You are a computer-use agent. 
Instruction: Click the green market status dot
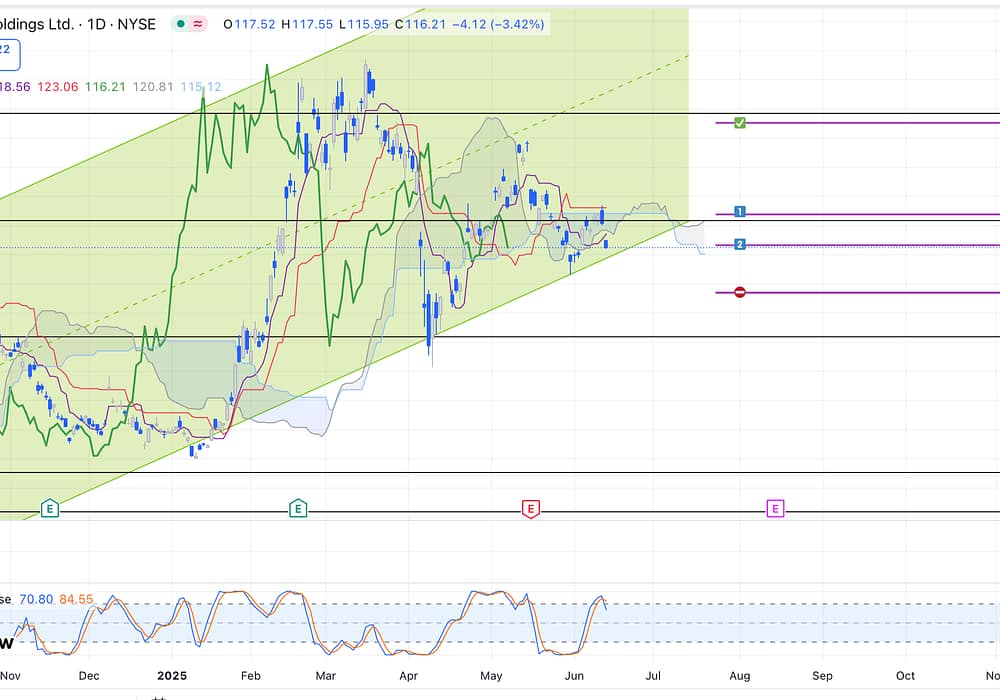point(179,24)
